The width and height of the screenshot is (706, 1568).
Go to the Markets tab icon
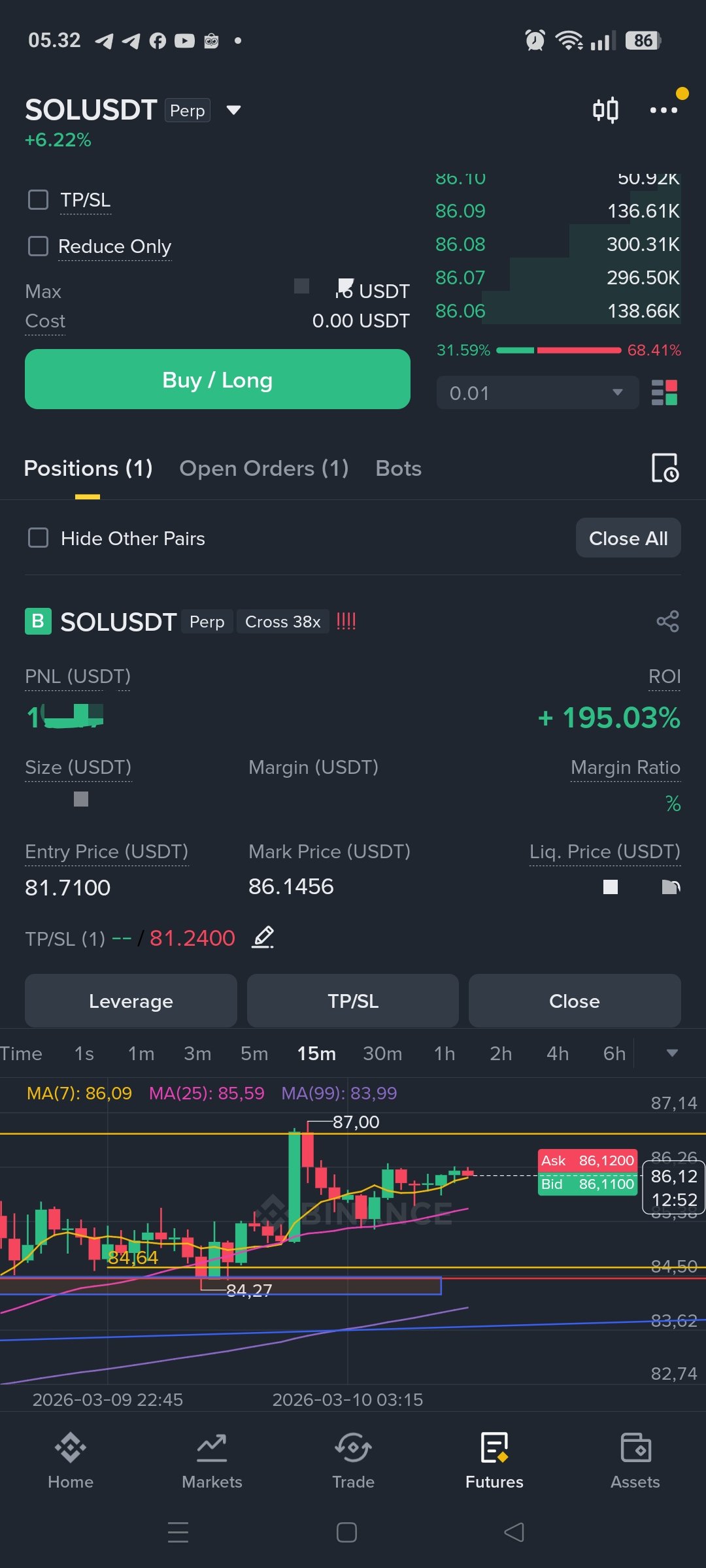click(x=212, y=1448)
